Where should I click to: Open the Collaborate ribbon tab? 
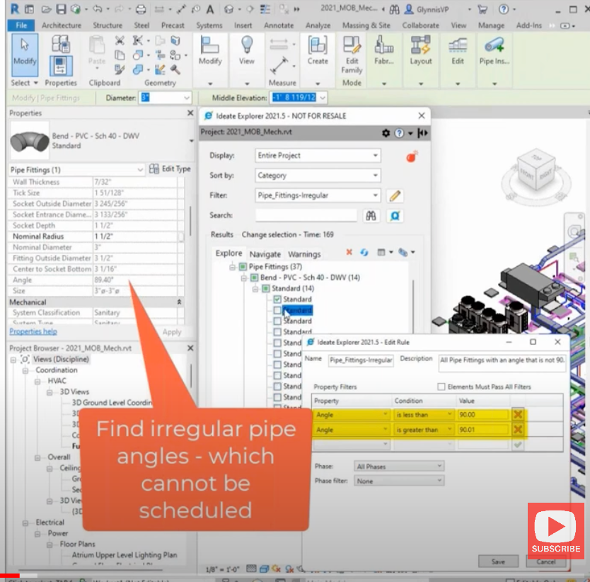pos(420,25)
